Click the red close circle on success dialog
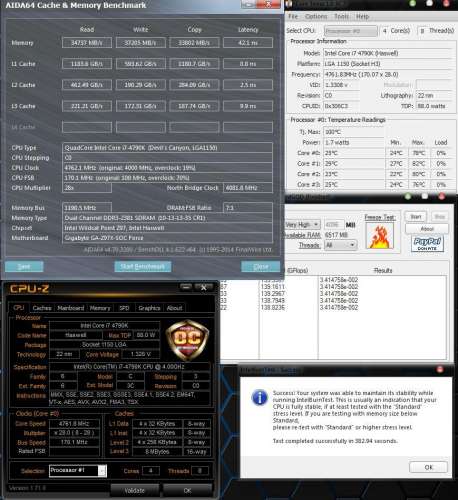Screen dimensions: 458x500 [440, 369]
